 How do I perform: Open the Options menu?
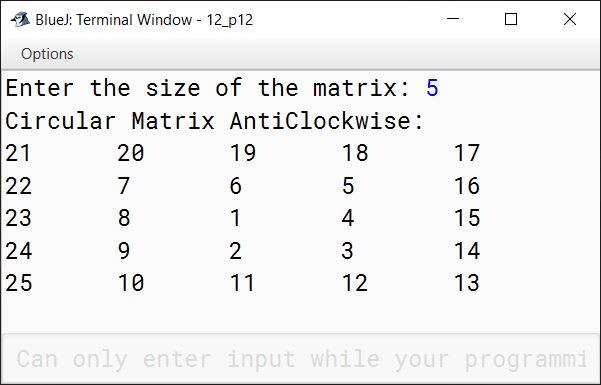47,54
